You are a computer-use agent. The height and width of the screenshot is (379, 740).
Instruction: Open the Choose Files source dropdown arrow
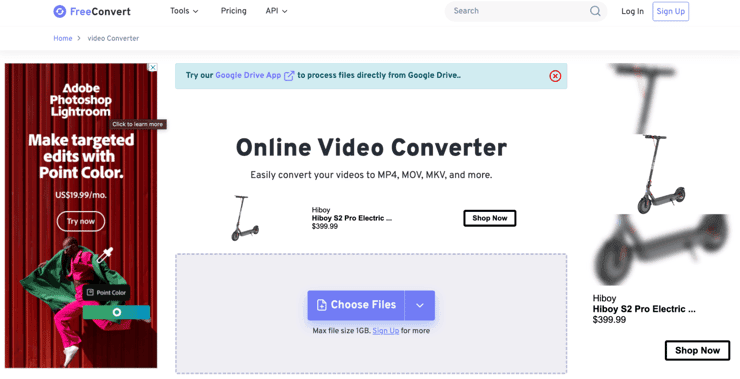(x=420, y=305)
